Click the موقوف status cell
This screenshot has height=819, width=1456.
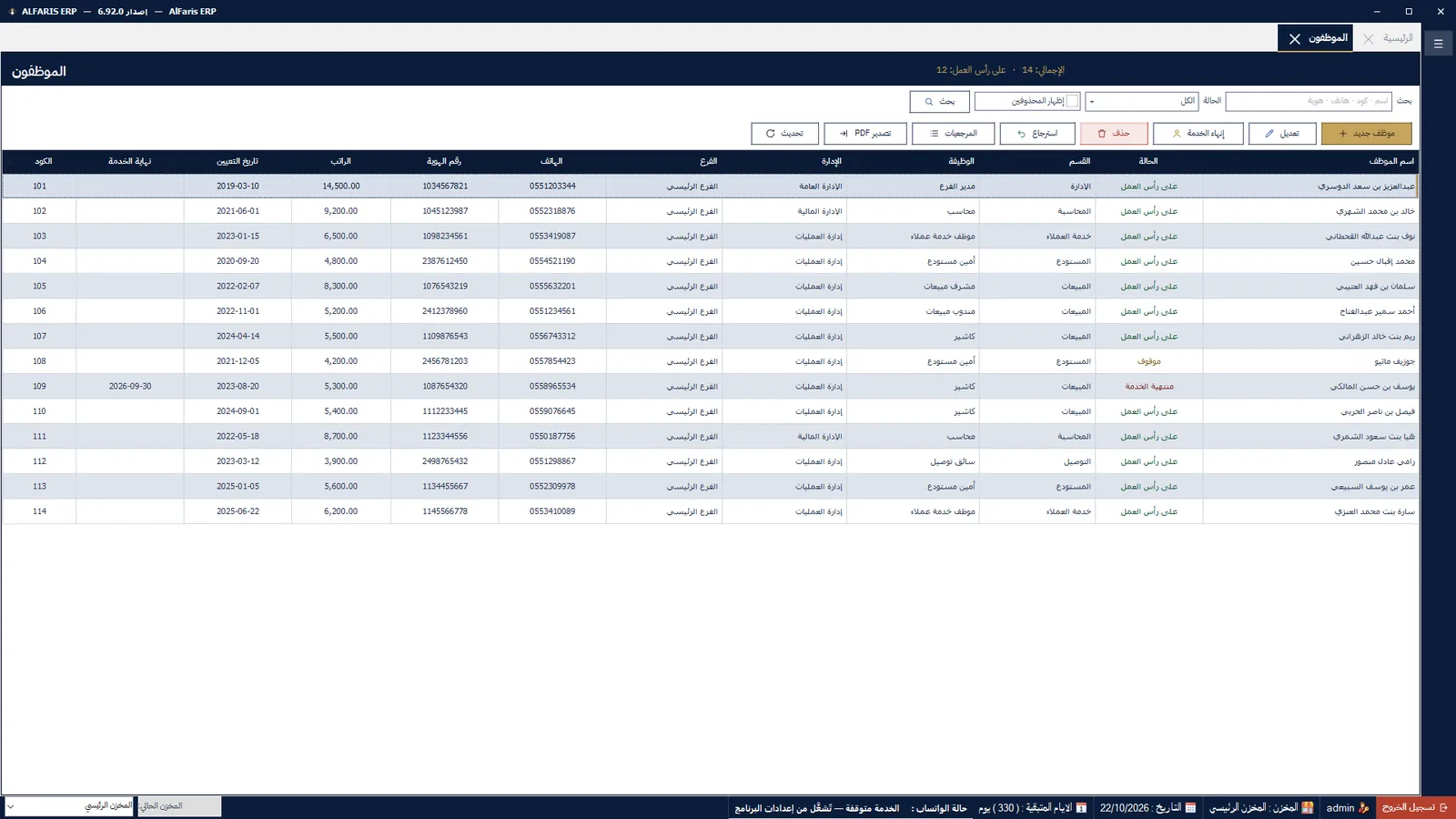pos(1149,361)
